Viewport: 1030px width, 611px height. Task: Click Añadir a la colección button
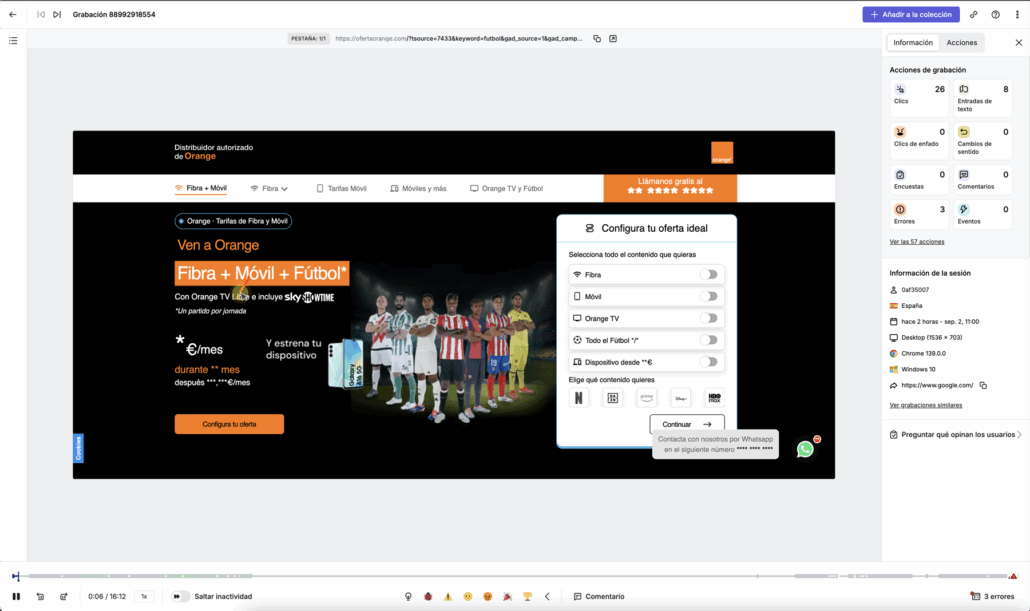[x=910, y=14]
